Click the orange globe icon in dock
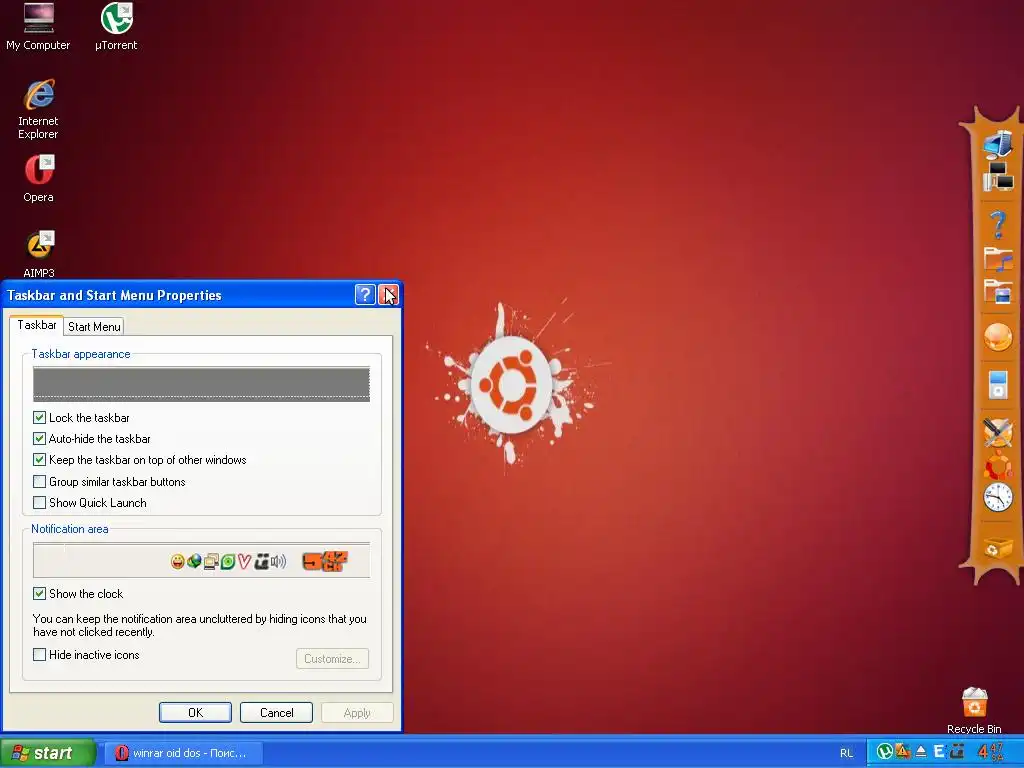 [998, 338]
